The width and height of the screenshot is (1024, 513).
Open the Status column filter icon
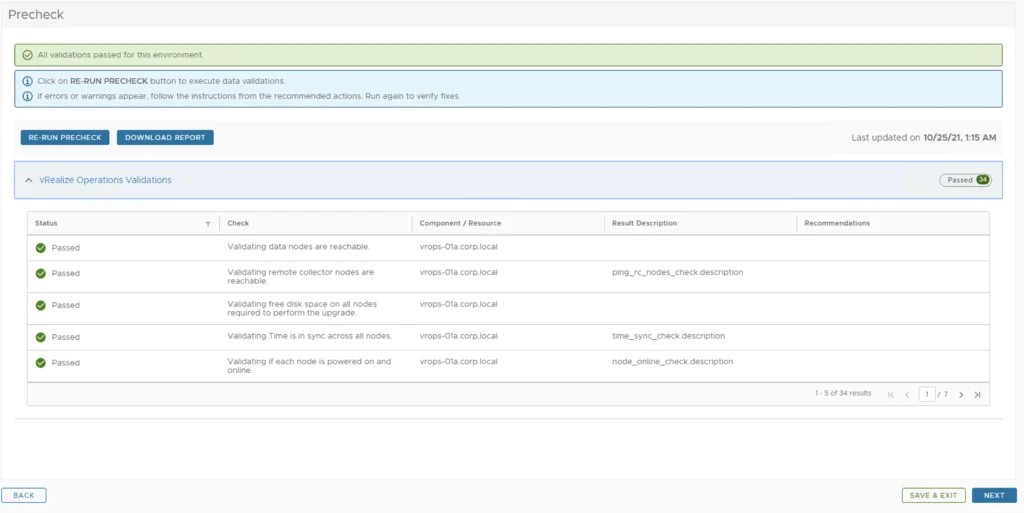[208, 224]
